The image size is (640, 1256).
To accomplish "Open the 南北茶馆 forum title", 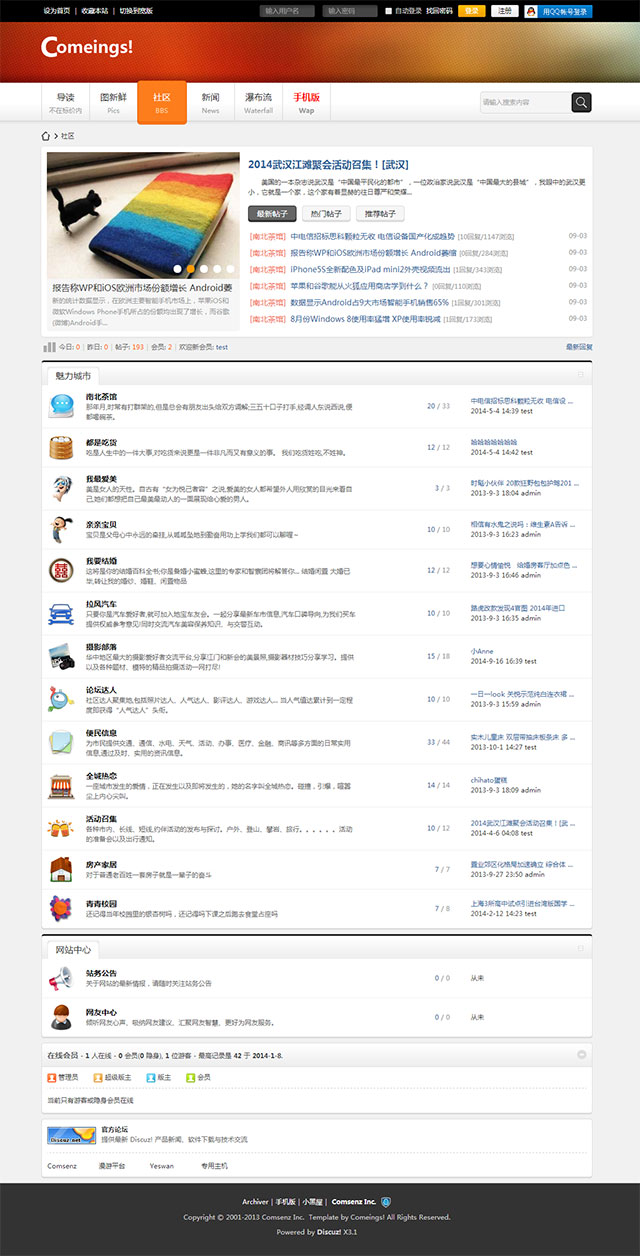I will point(101,397).
